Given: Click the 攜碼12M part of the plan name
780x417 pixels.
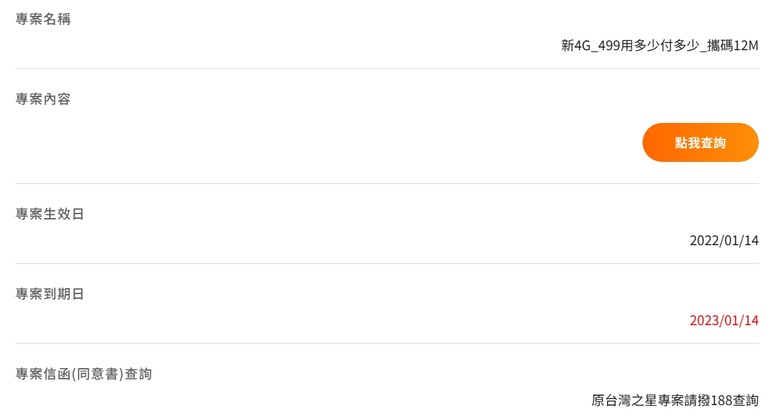Looking at the screenshot, I should coord(732,46).
